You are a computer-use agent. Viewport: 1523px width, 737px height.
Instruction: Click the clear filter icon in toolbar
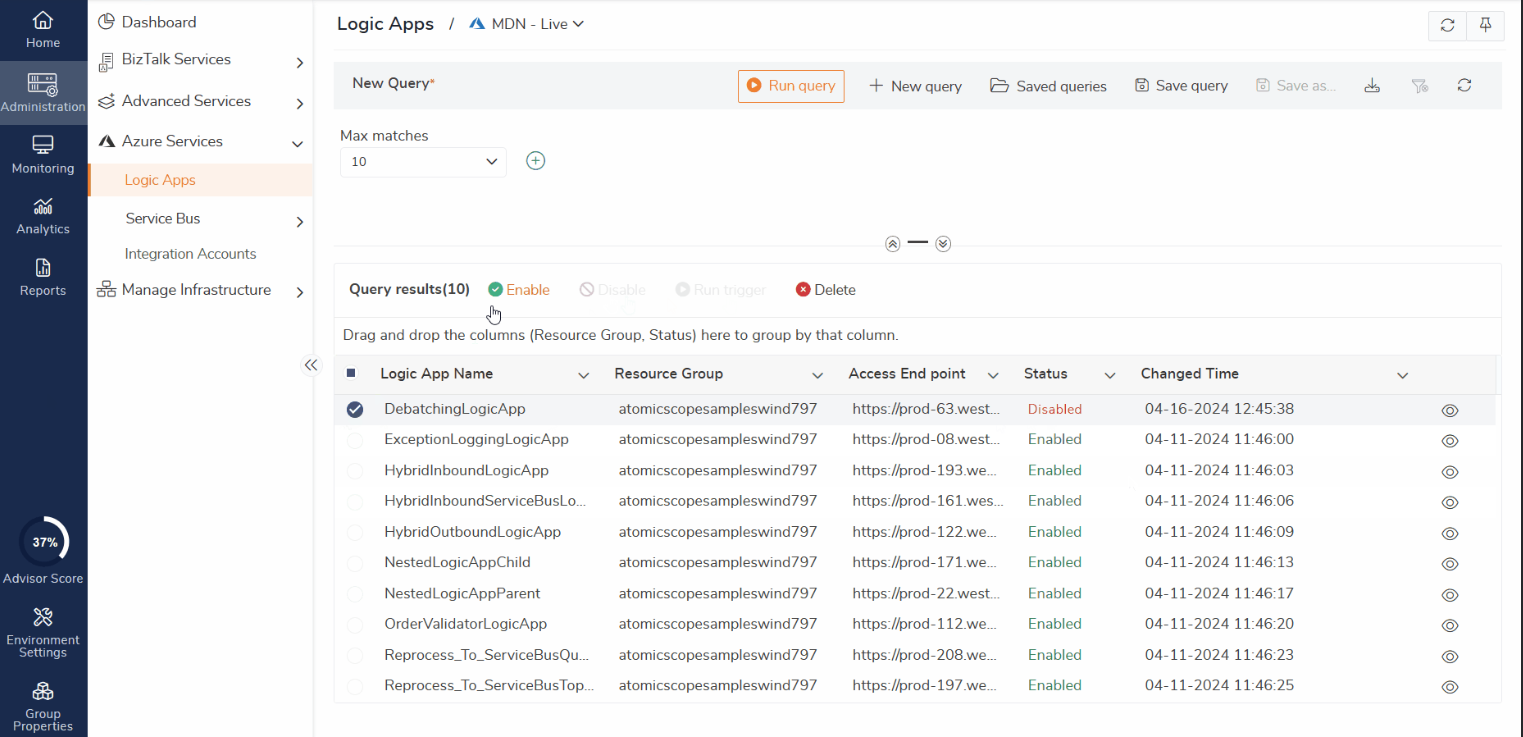[x=1419, y=86]
